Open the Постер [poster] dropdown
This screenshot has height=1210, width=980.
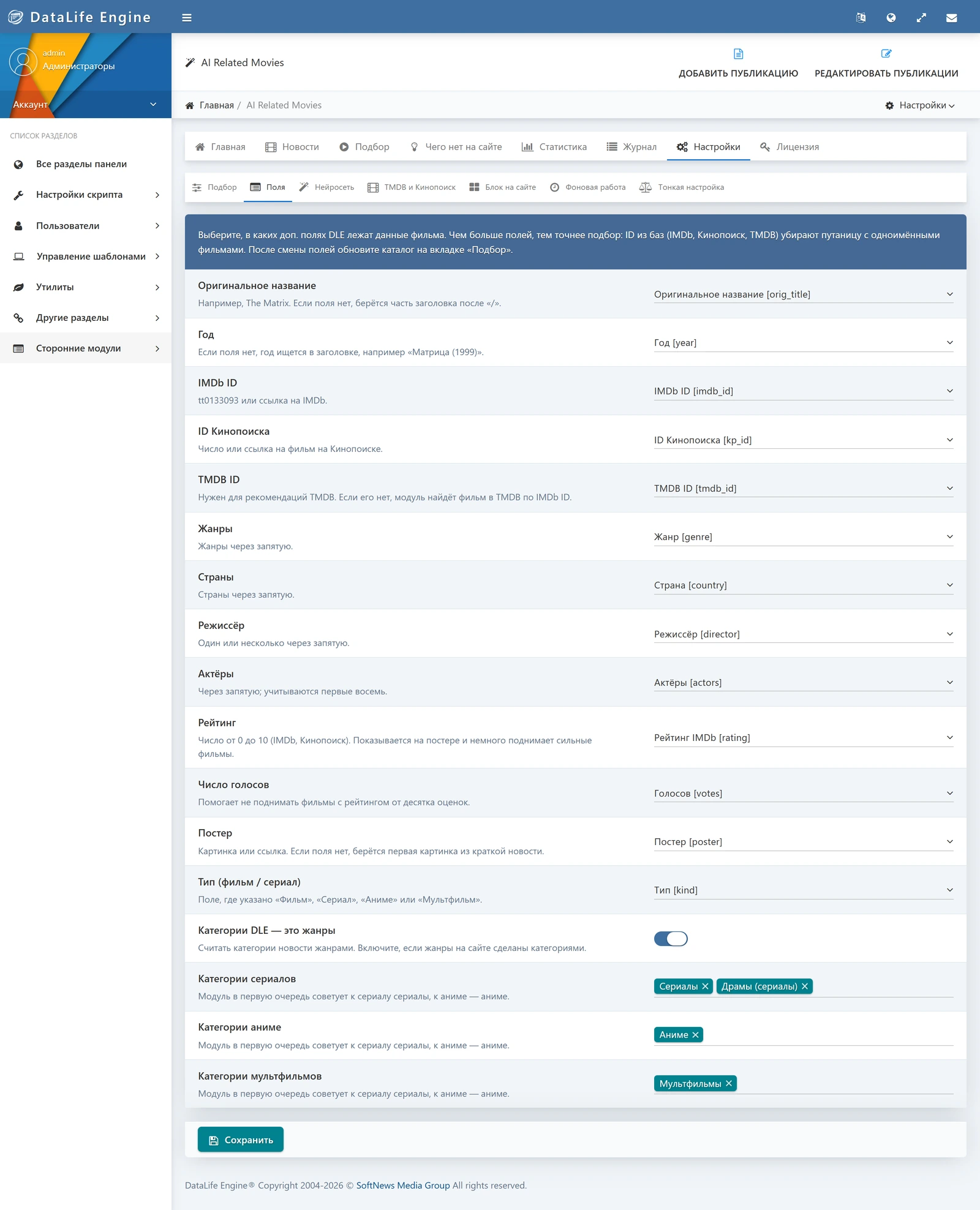pyautogui.click(x=804, y=842)
